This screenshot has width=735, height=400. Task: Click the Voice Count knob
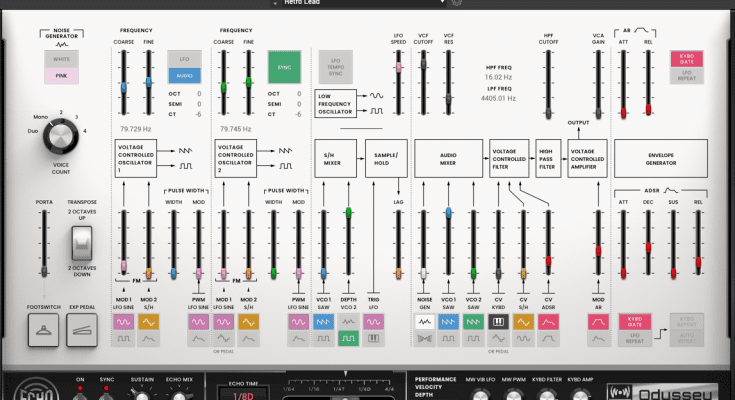click(x=61, y=135)
